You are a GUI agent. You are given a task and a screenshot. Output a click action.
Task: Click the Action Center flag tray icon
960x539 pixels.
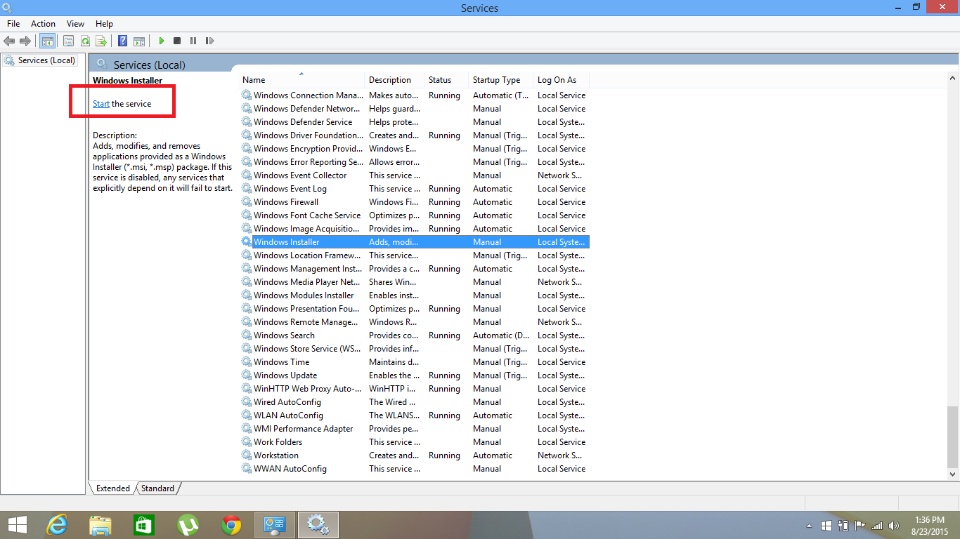point(860,526)
